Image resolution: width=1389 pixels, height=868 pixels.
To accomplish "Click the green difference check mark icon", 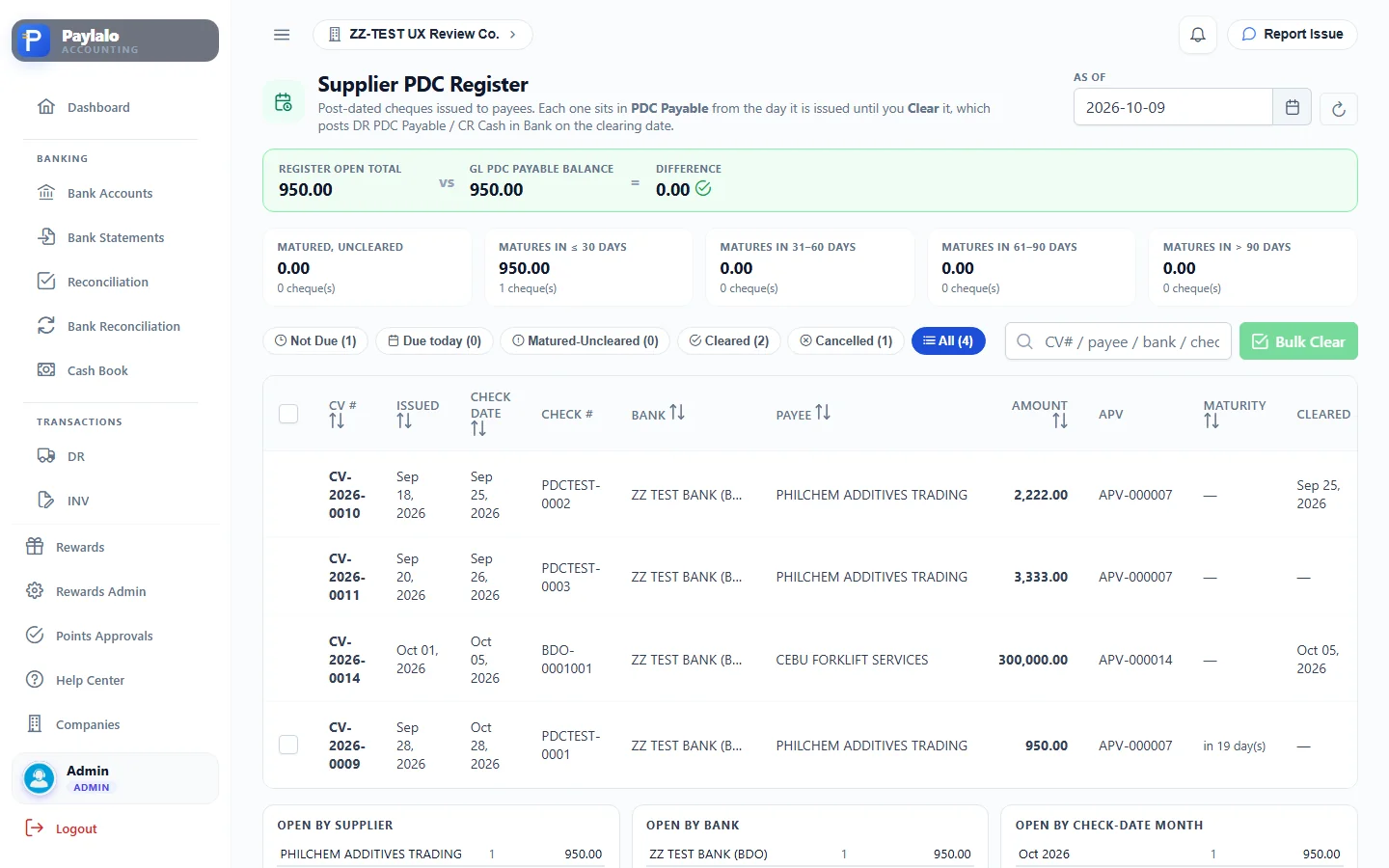I will (x=703, y=189).
